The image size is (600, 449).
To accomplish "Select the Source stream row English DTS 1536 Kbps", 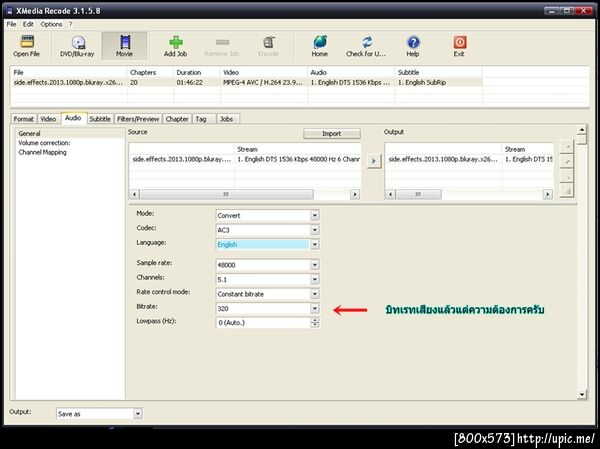I will [245, 159].
